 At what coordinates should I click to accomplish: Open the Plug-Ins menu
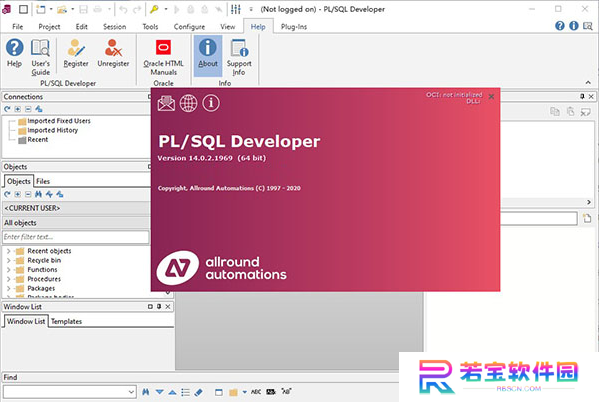[x=294, y=26]
